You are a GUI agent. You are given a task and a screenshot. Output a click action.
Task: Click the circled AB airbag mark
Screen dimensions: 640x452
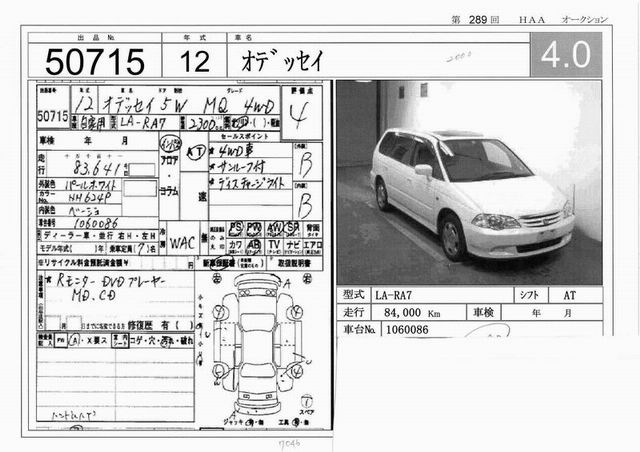click(255, 245)
